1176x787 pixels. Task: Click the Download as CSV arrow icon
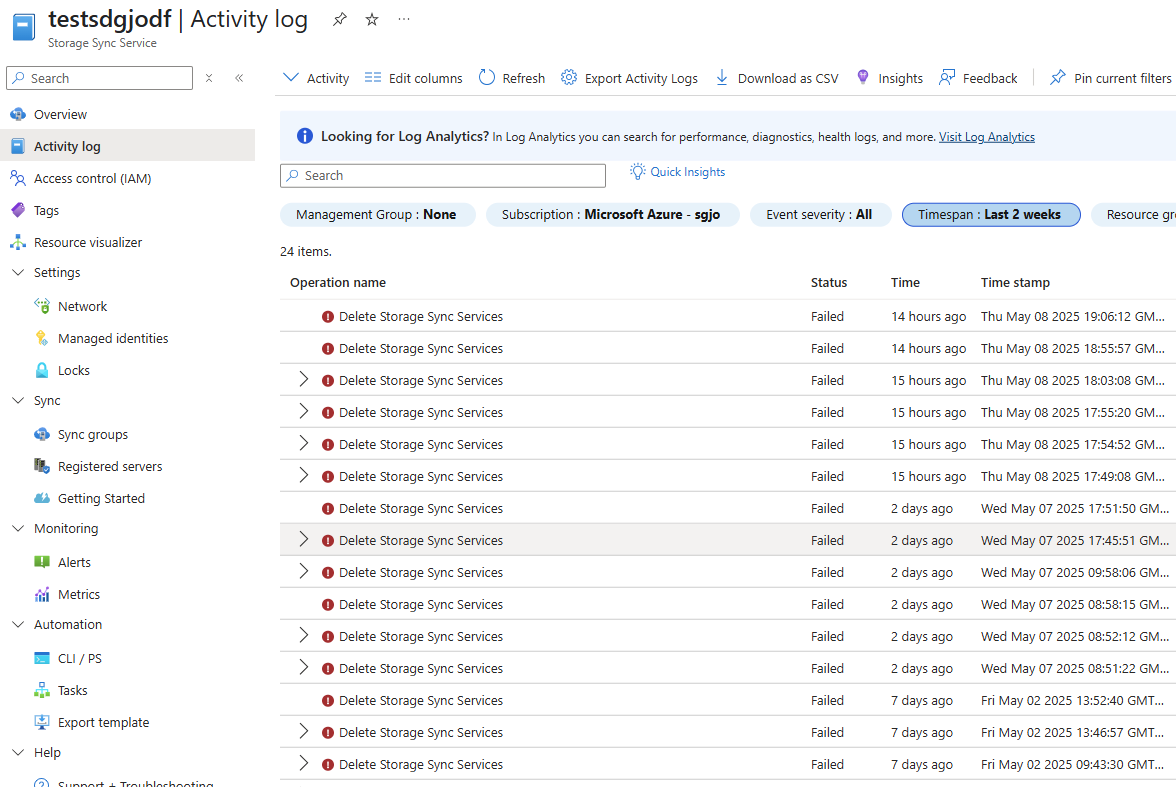pos(722,77)
